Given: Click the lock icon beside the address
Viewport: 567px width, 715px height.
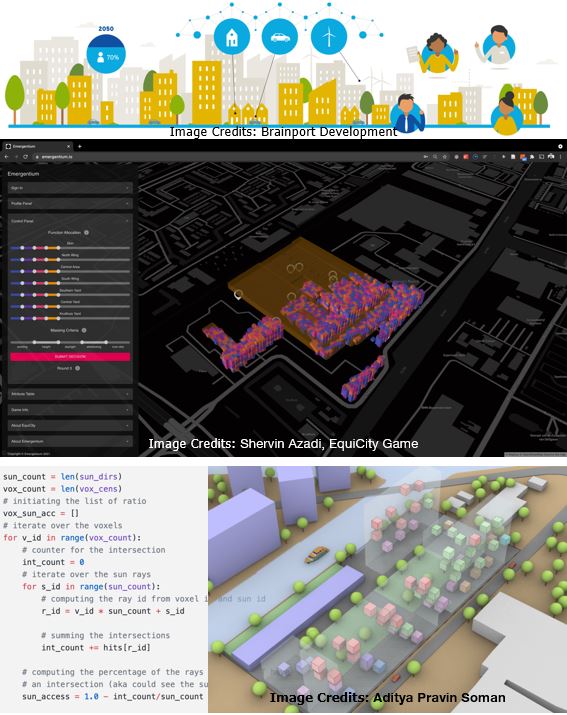Looking at the screenshot, I should [37, 157].
